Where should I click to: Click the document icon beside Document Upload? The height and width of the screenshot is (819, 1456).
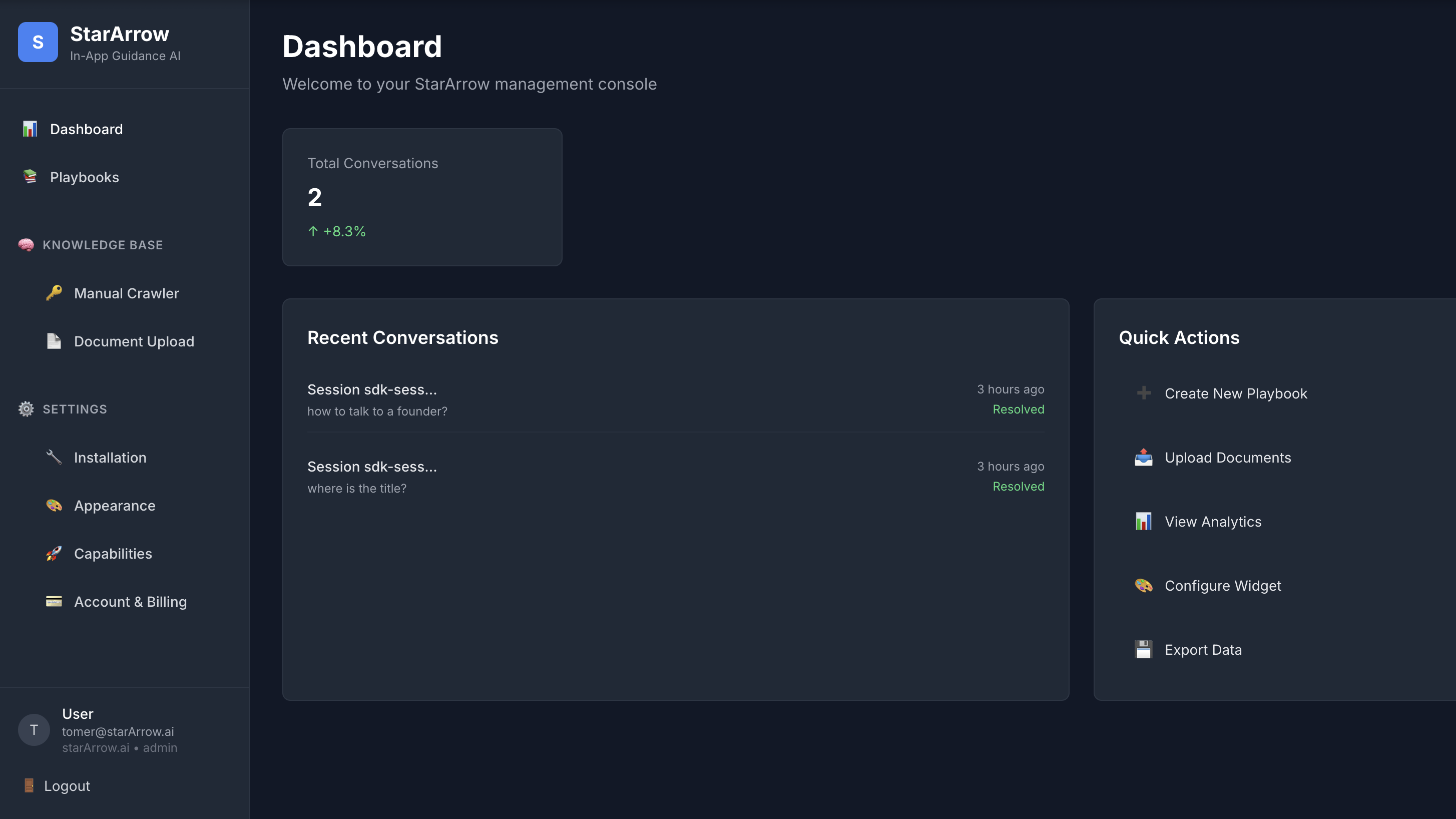pos(54,341)
